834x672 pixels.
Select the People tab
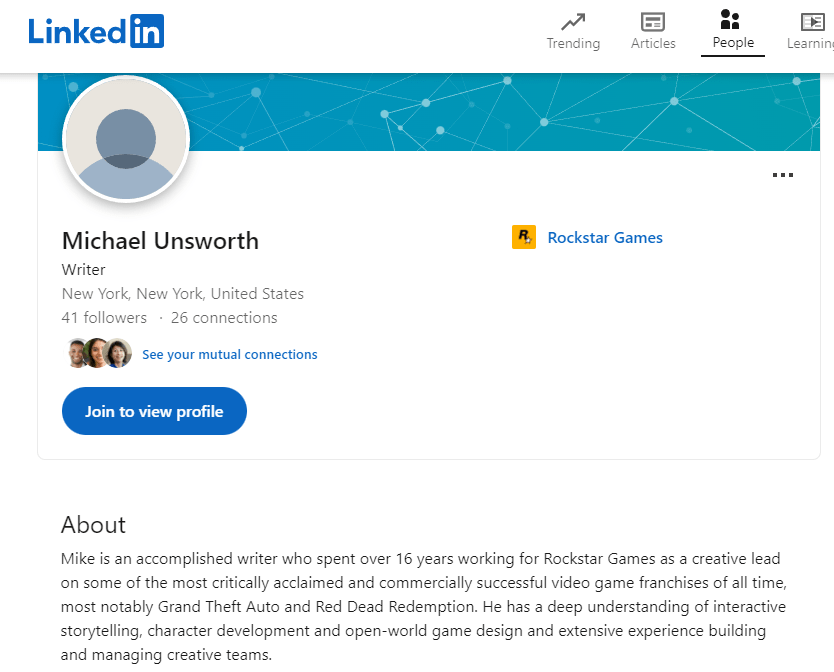tap(732, 31)
